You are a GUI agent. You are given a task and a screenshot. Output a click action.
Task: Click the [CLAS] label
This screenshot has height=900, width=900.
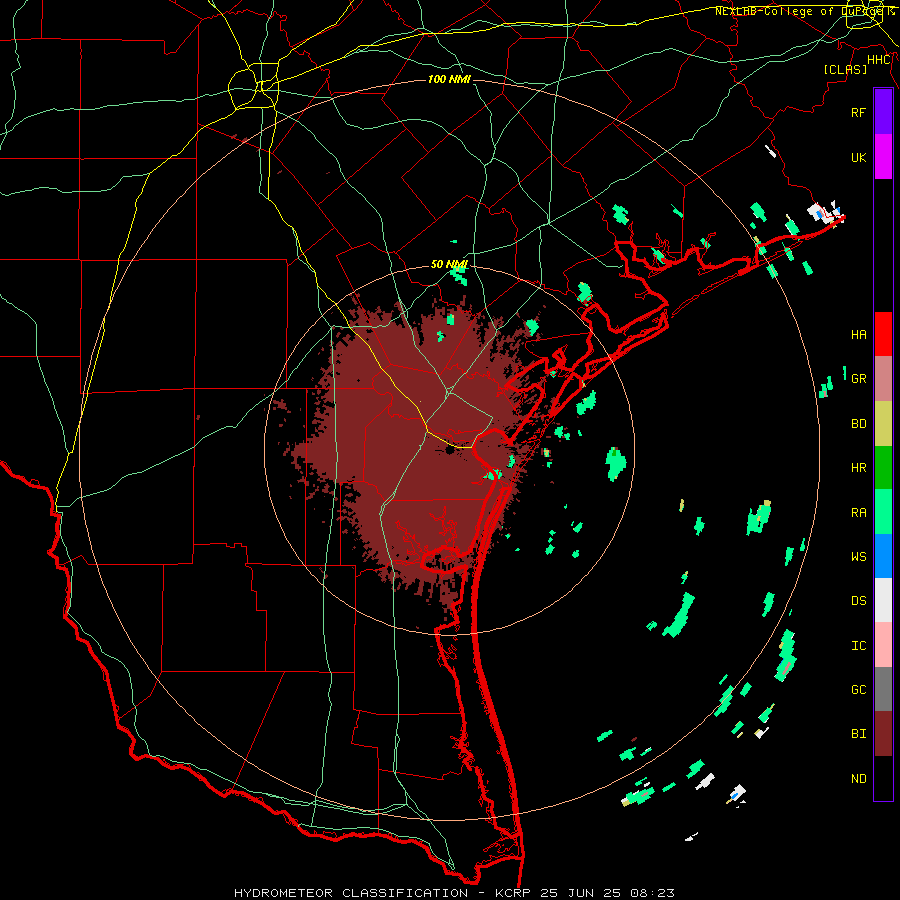[845, 69]
